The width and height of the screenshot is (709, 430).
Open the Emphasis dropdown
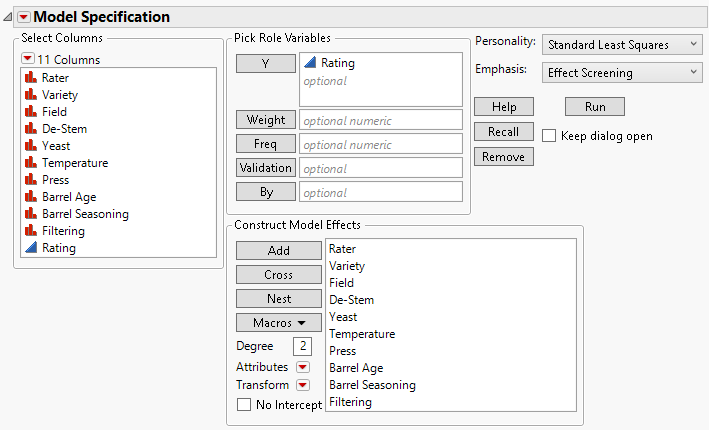[x=622, y=72]
